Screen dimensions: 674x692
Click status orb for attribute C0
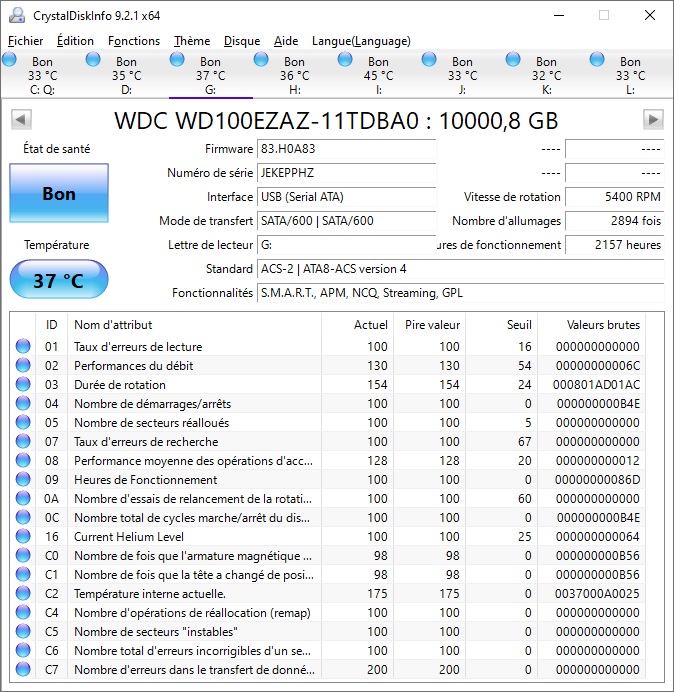pyautogui.click(x=23, y=555)
